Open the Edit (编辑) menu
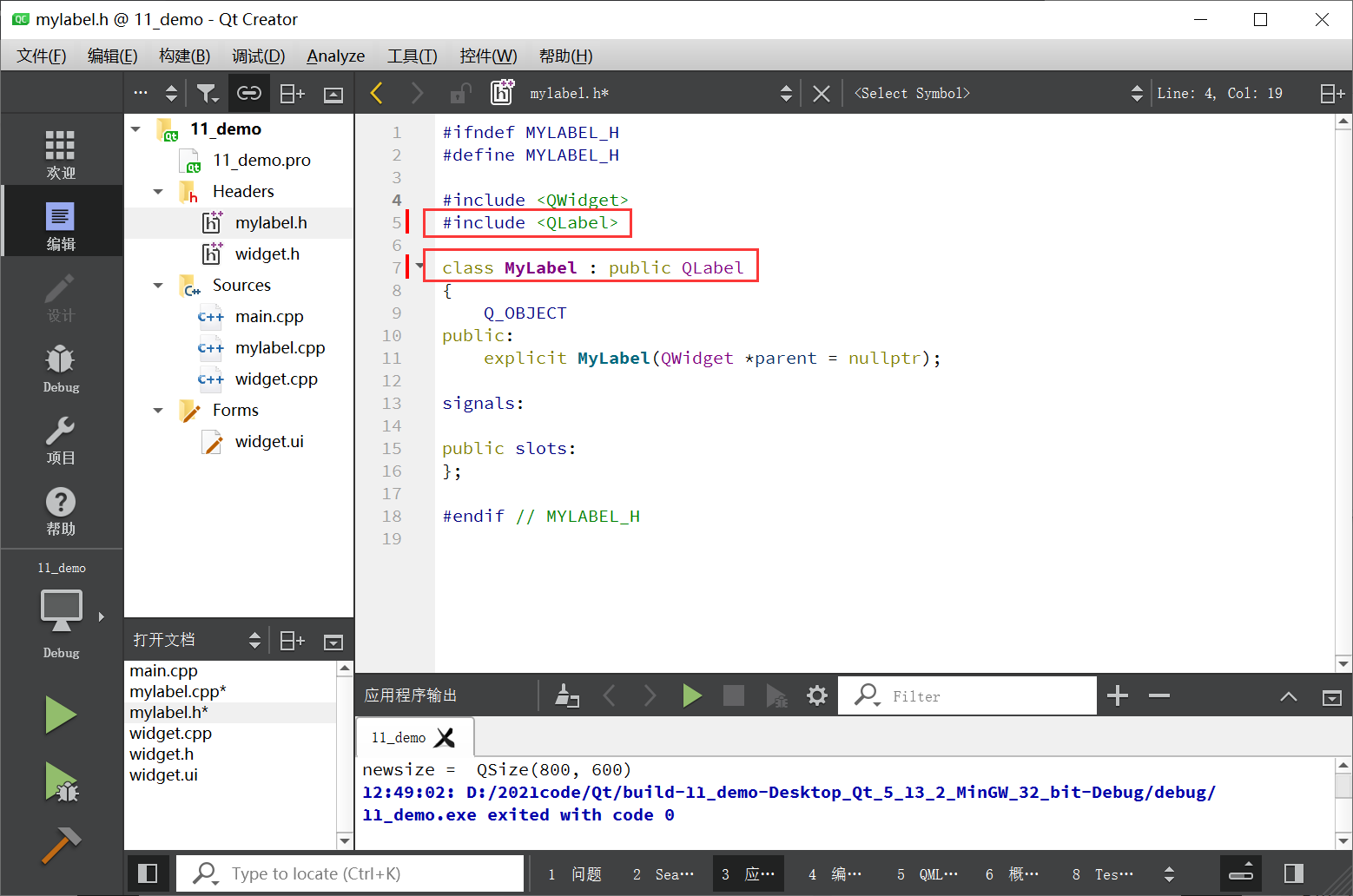Screen dimensions: 1353x896 tap(113, 56)
